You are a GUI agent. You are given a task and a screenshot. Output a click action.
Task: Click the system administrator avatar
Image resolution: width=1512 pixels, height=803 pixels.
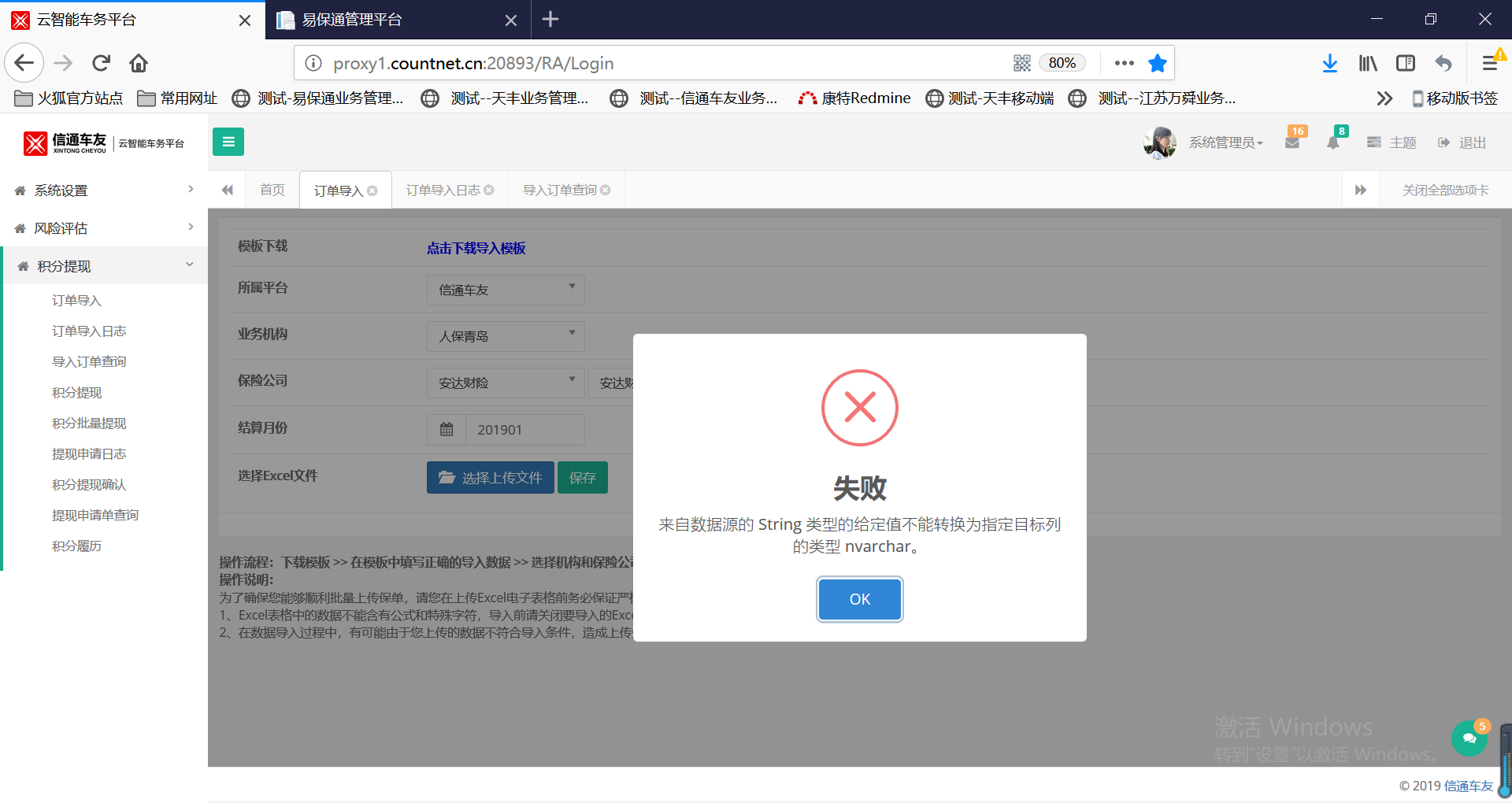click(x=1160, y=142)
